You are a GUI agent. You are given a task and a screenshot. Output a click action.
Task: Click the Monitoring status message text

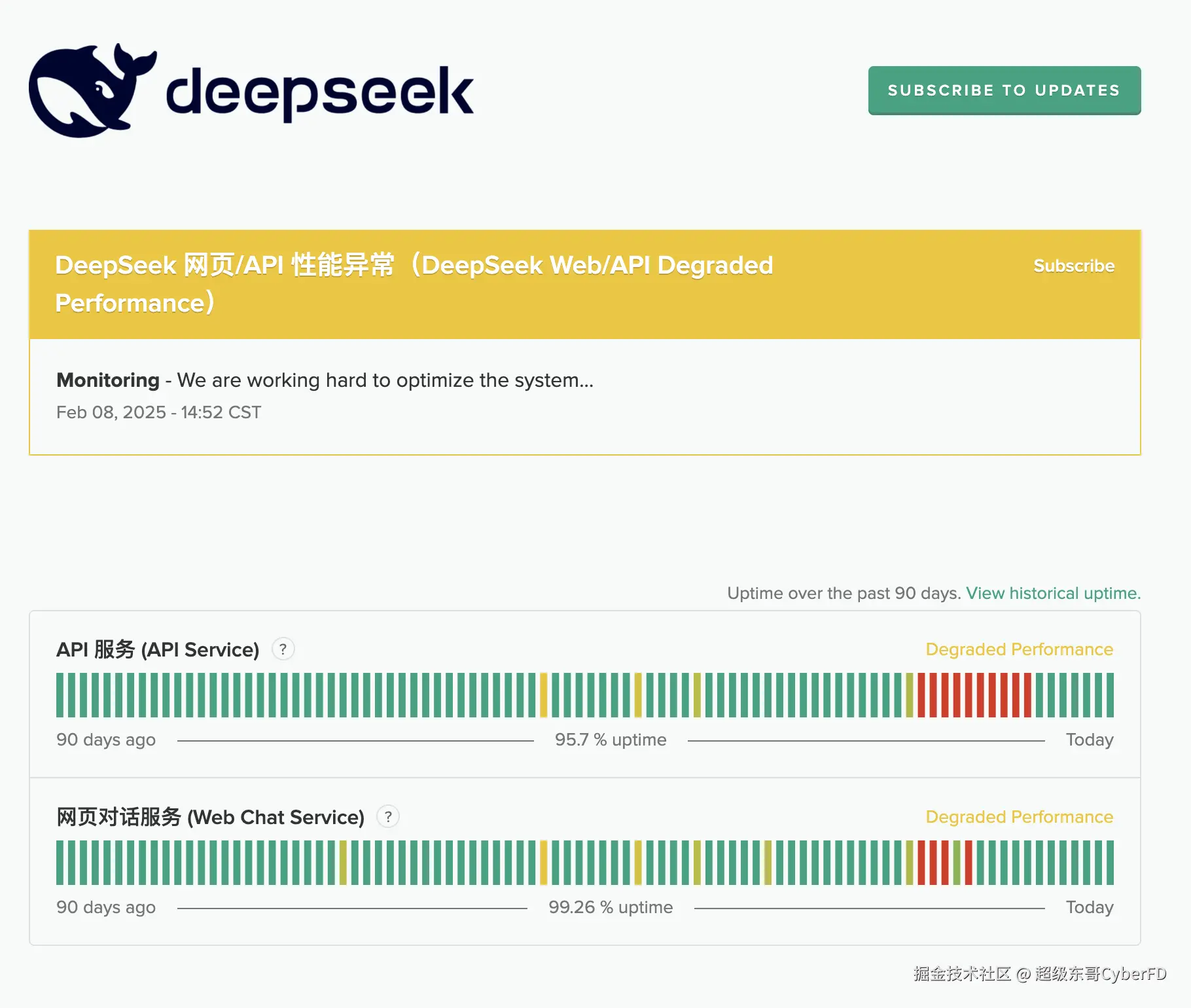click(x=325, y=380)
